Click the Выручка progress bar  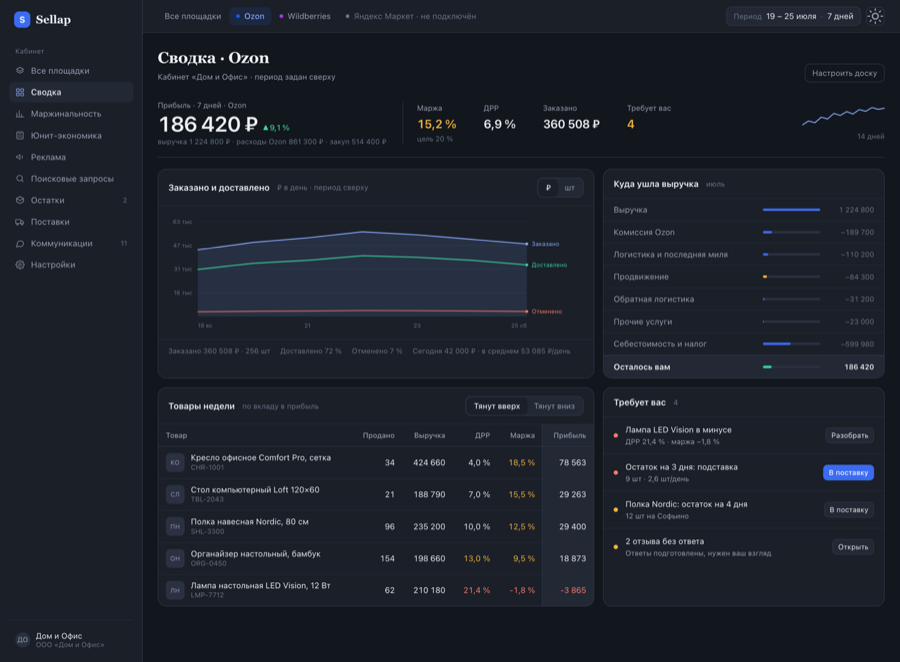791,210
